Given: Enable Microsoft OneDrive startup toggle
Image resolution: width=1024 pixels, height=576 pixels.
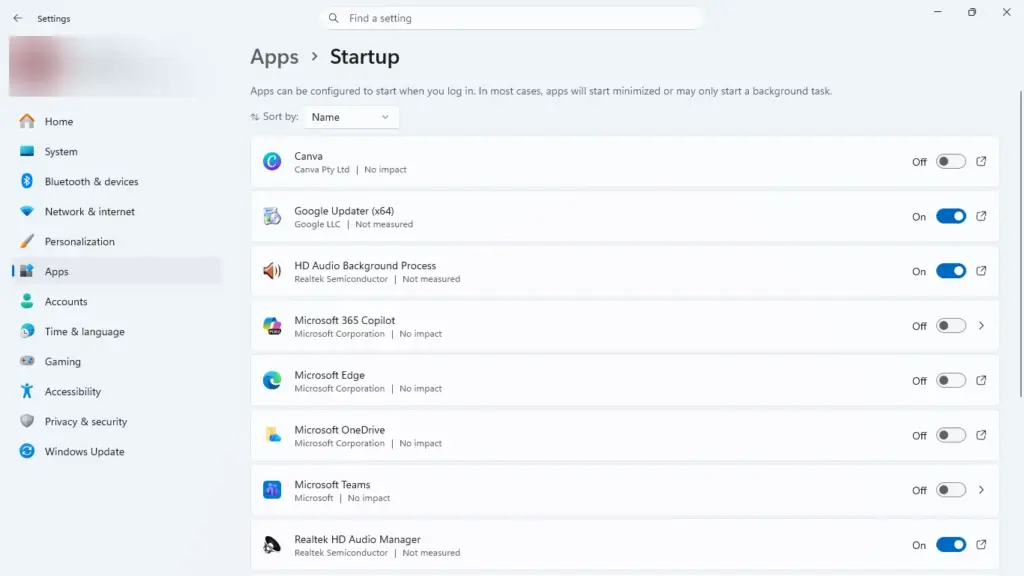Looking at the screenshot, I should pyautogui.click(x=951, y=435).
